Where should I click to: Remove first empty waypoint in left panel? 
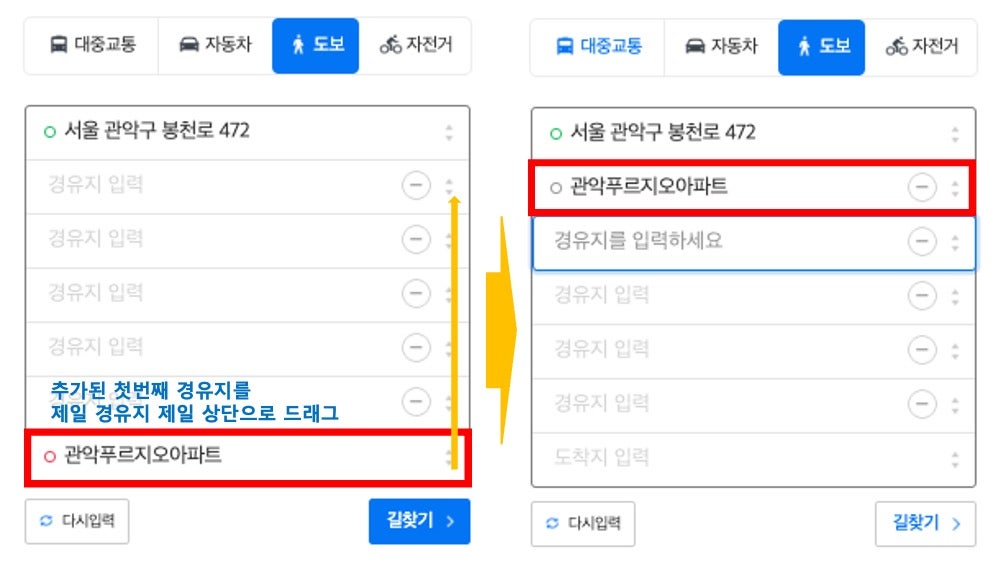416,186
